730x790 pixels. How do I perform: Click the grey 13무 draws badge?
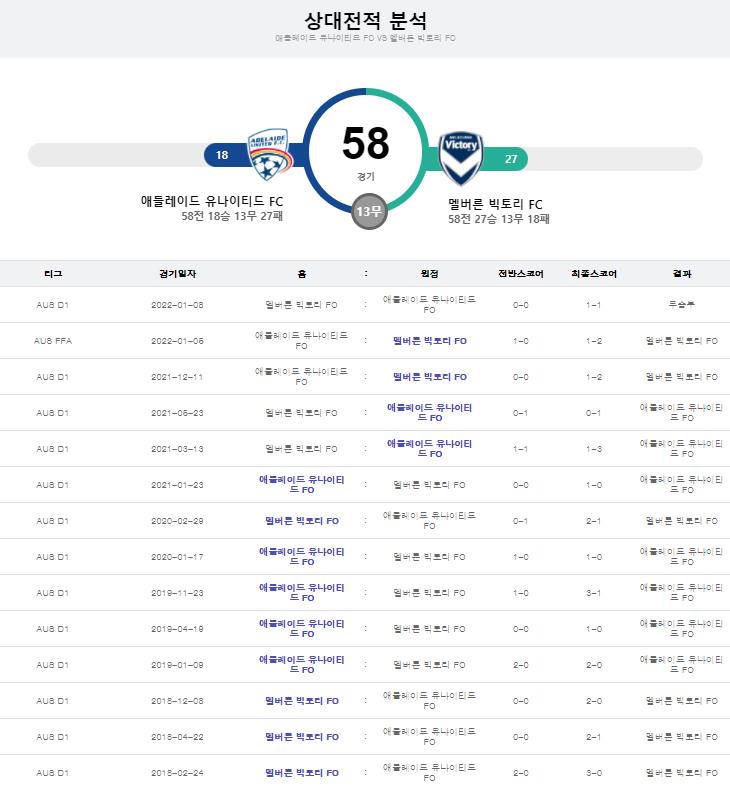point(369,211)
